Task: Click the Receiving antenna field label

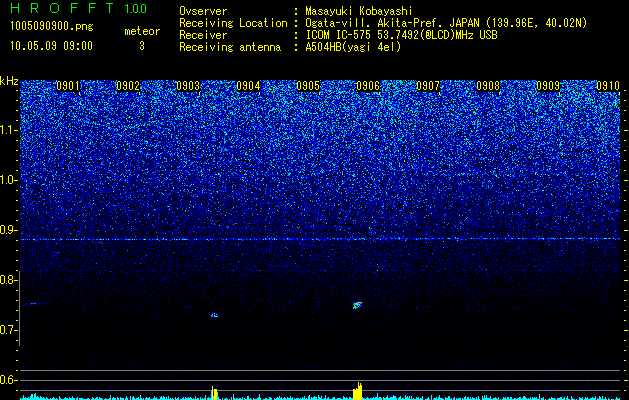Action: 230,47
